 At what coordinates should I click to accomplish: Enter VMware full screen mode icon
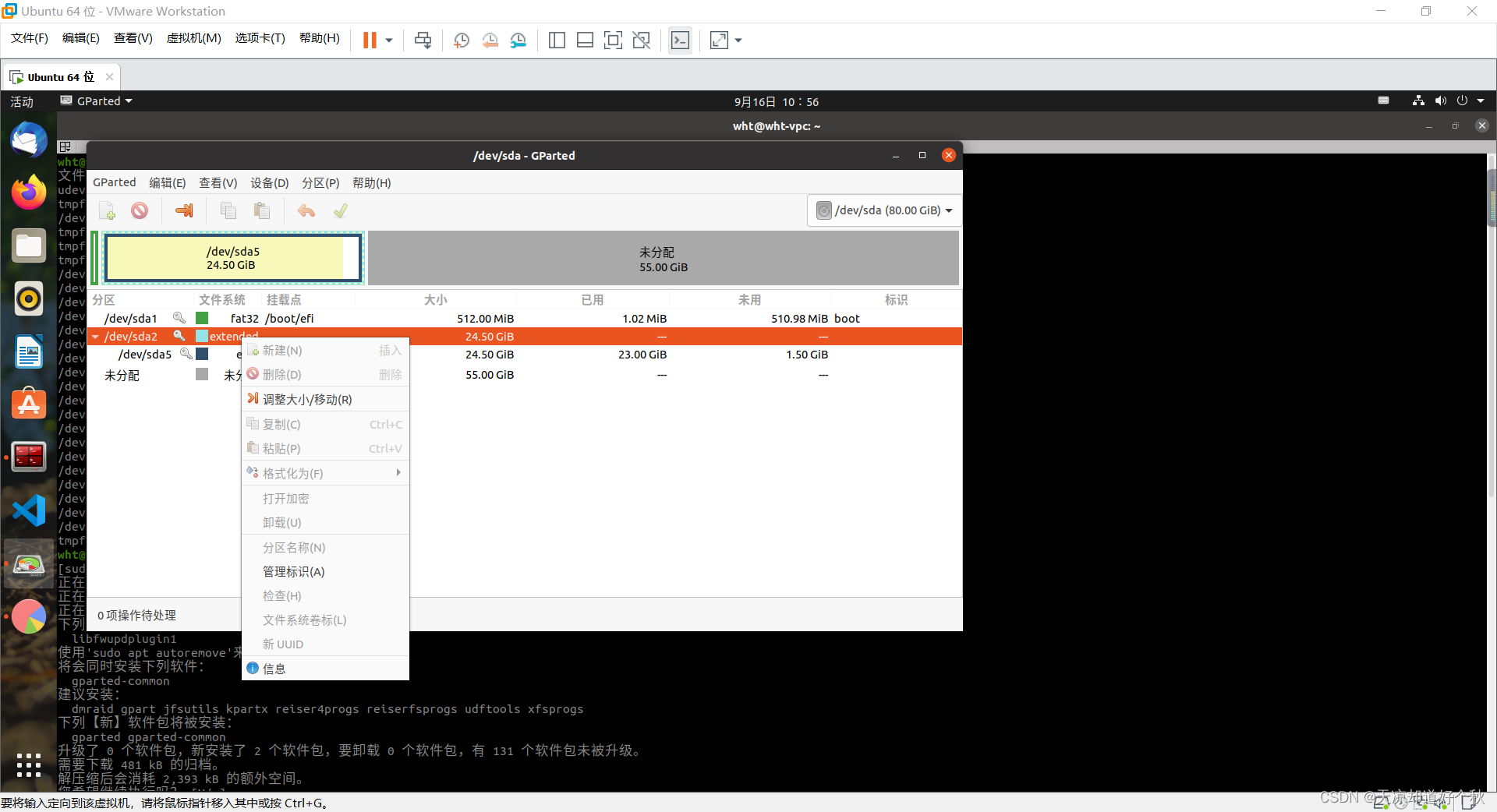pos(614,40)
